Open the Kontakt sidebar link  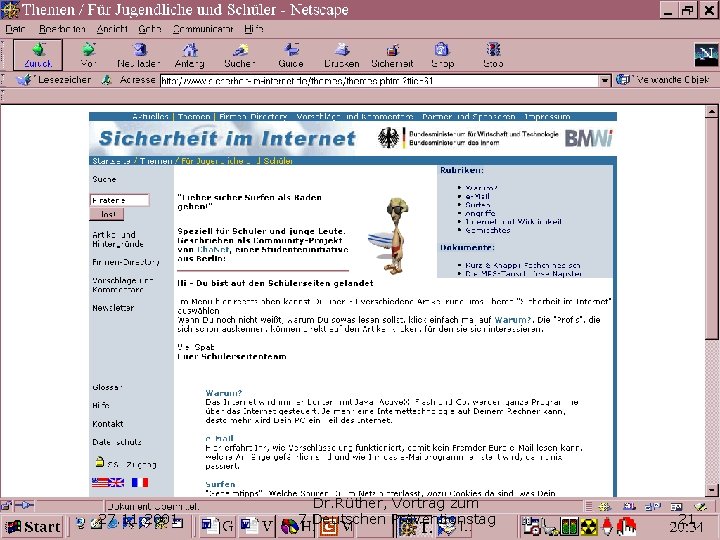pyautogui.click(x=107, y=423)
